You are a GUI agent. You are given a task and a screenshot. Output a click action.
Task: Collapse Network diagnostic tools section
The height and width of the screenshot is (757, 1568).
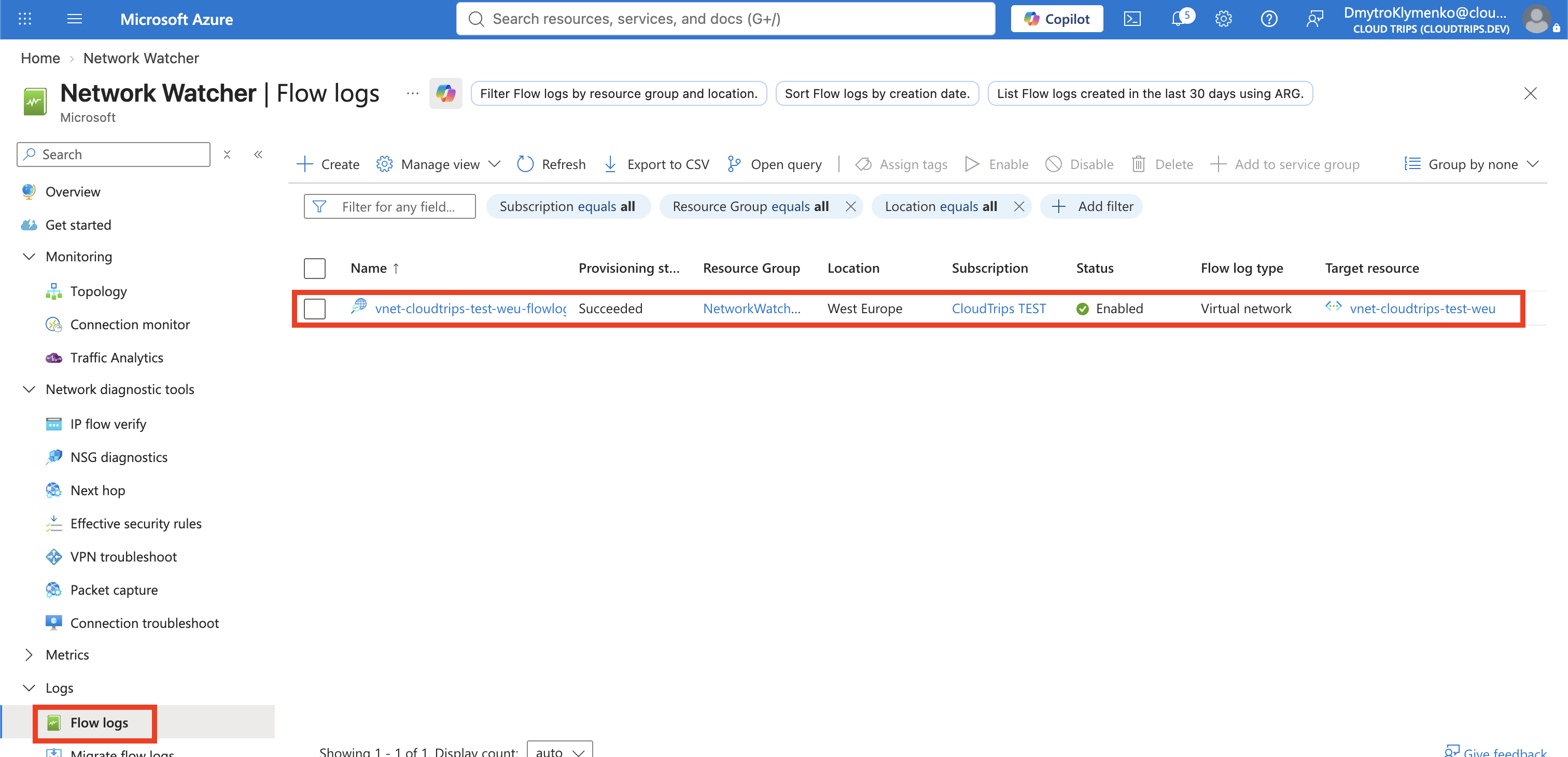[29, 389]
